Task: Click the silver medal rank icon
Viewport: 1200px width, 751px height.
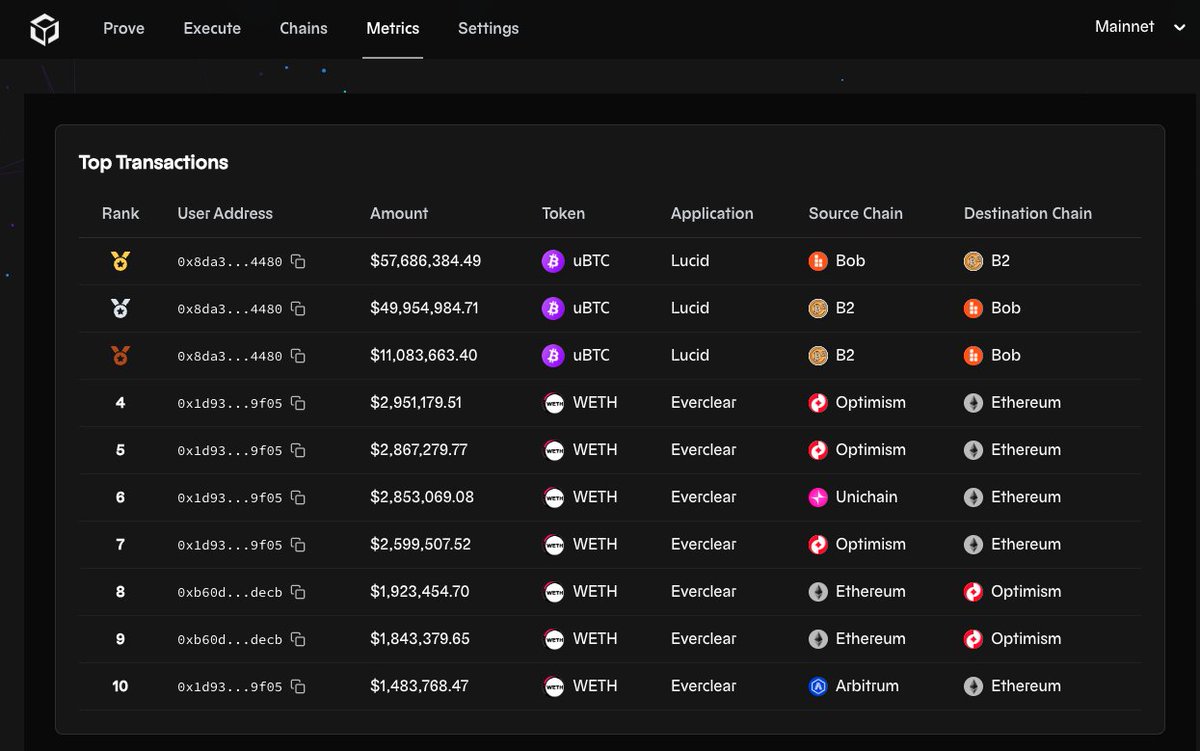Action: tap(120, 309)
